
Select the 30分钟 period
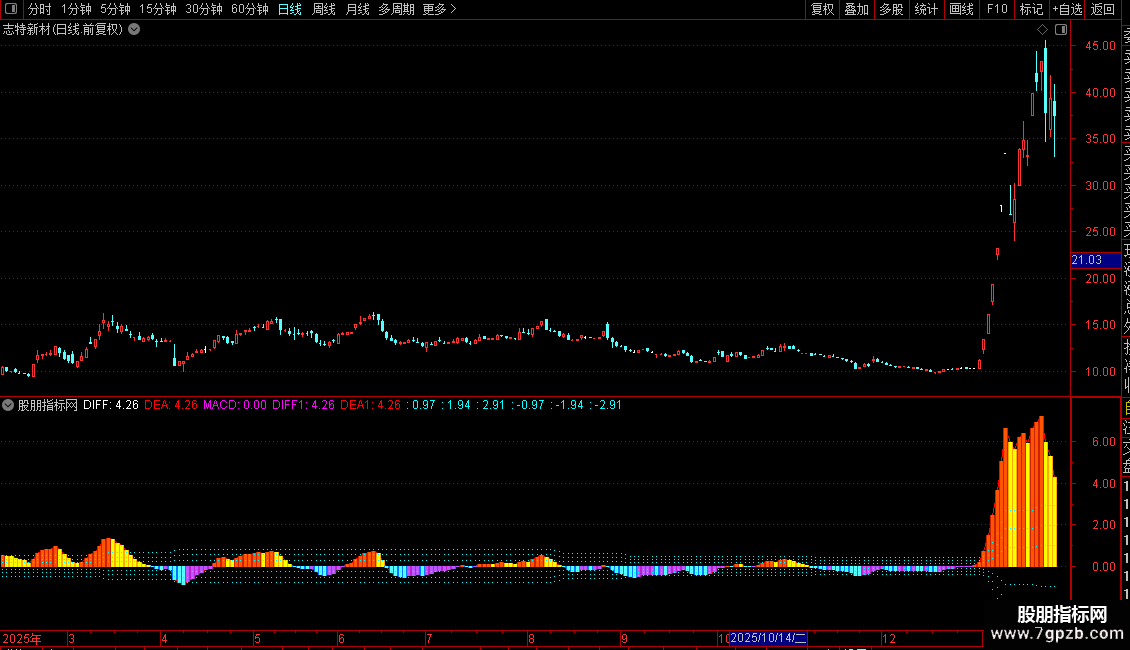(204, 9)
